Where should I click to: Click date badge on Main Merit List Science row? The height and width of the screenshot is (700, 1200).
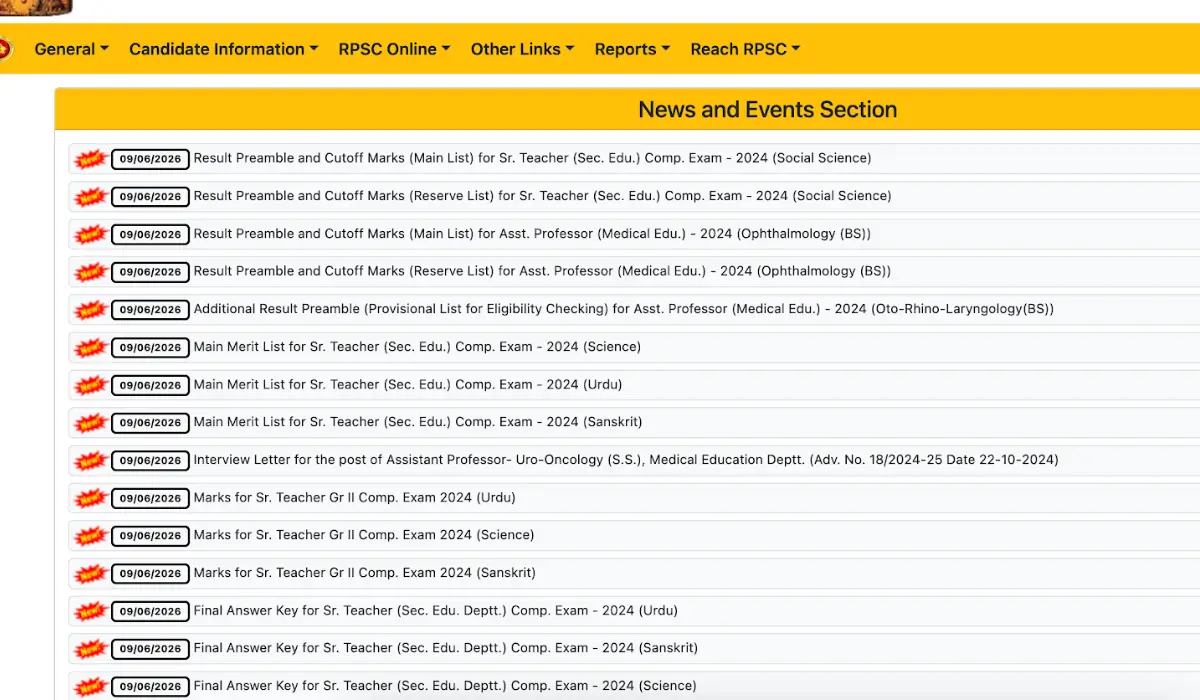[x=150, y=348]
